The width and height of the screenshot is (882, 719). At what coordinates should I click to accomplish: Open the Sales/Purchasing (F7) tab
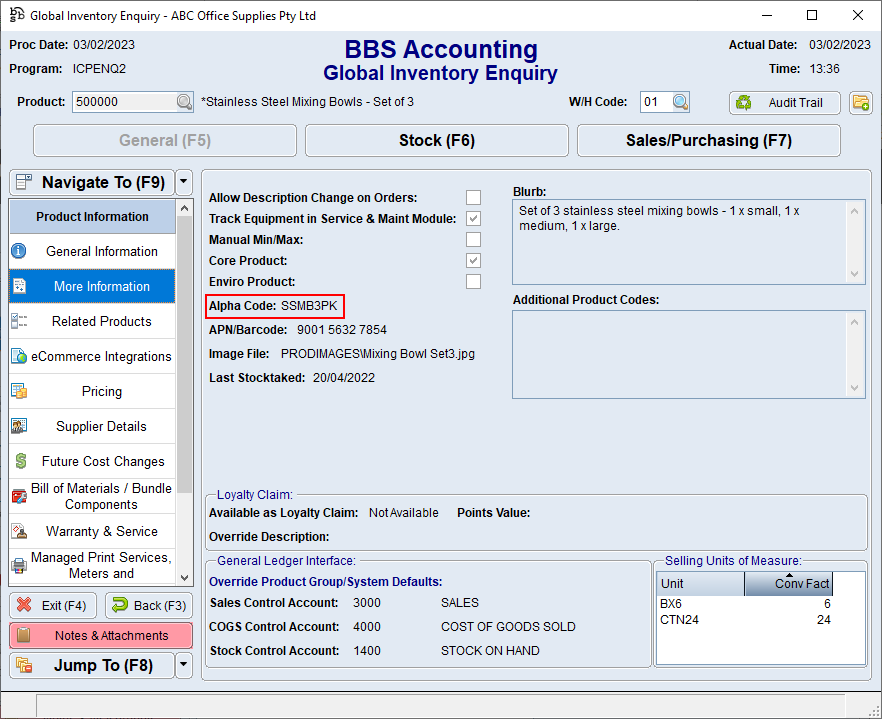tap(708, 140)
